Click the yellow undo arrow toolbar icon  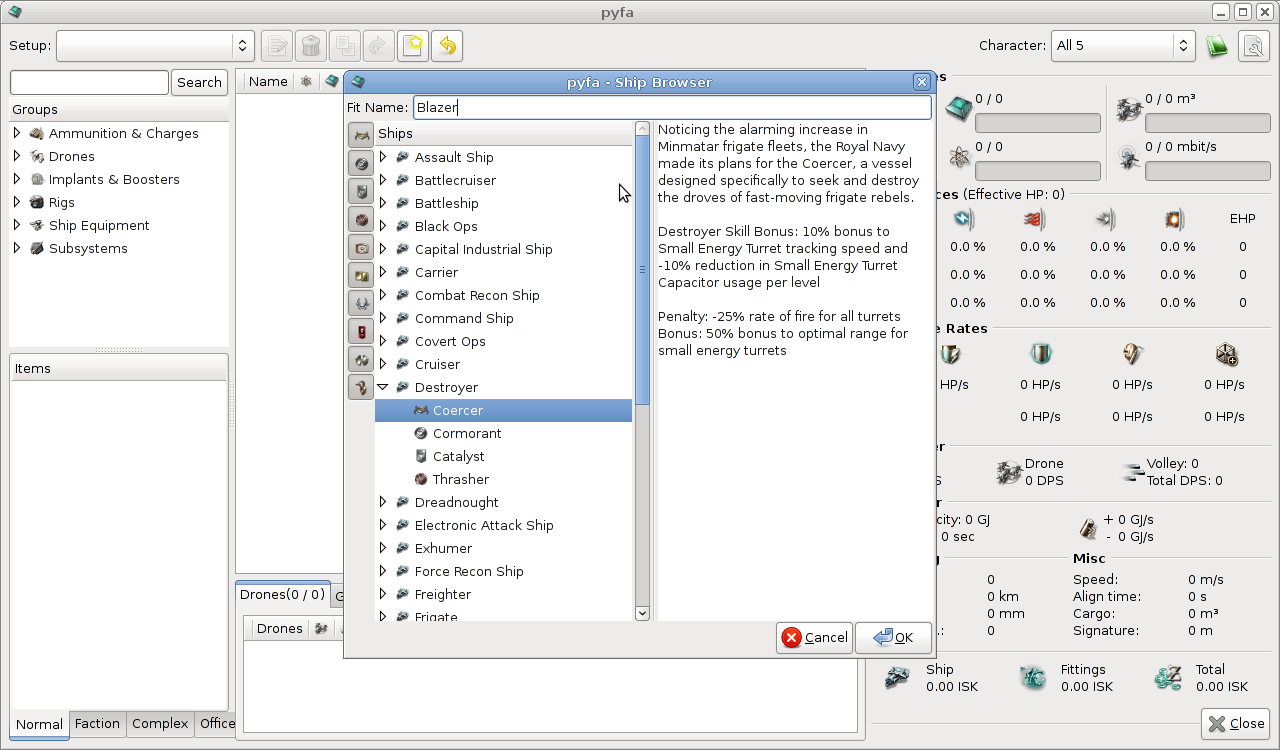tap(447, 46)
